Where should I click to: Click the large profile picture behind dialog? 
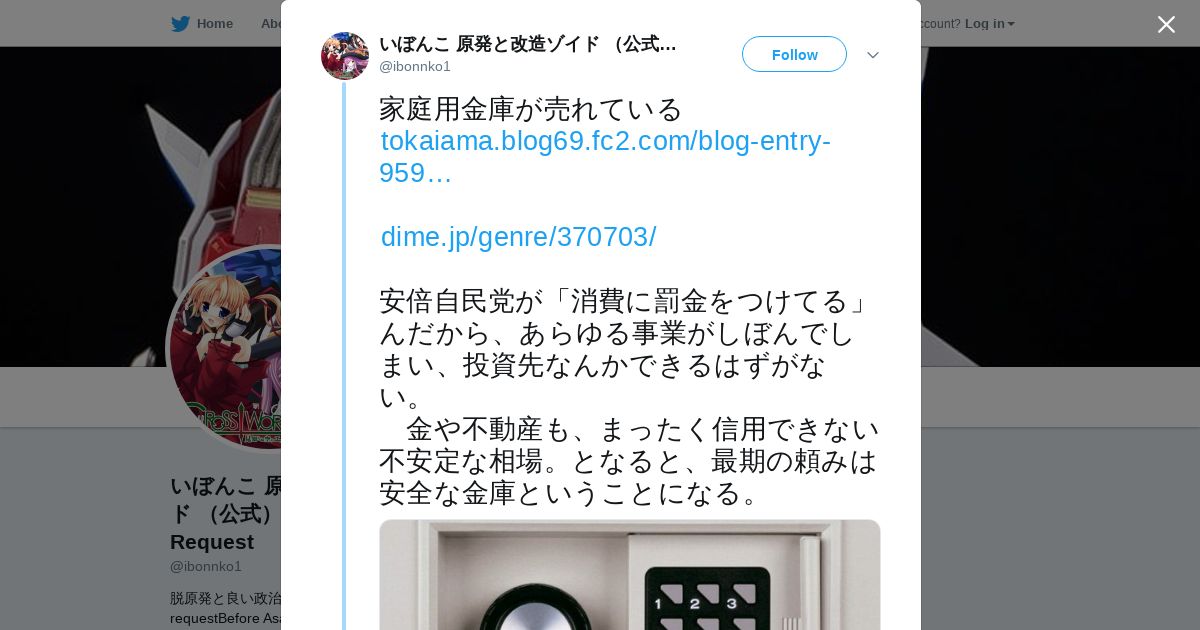226,348
